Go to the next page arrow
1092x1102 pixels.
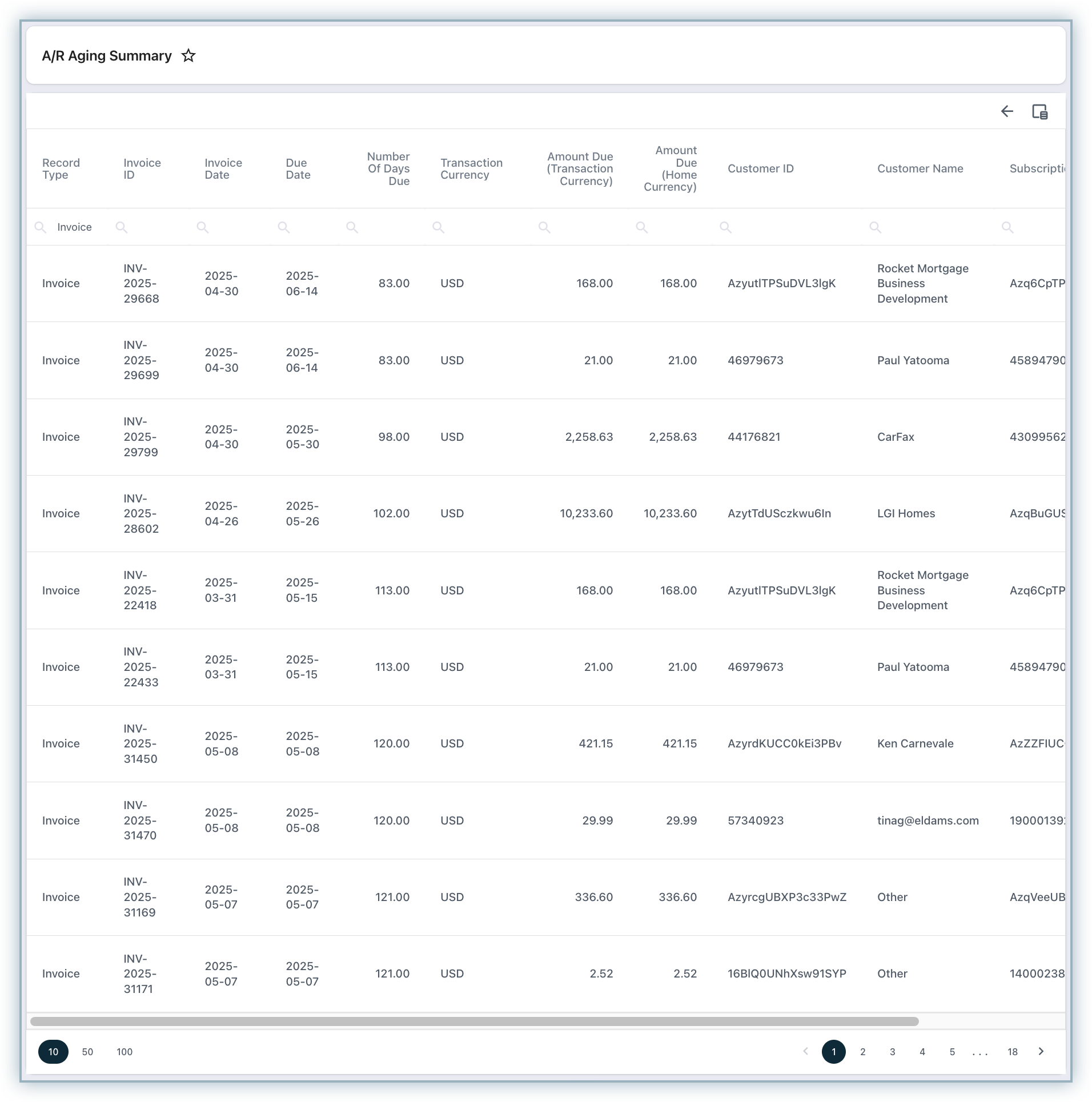click(1041, 1051)
